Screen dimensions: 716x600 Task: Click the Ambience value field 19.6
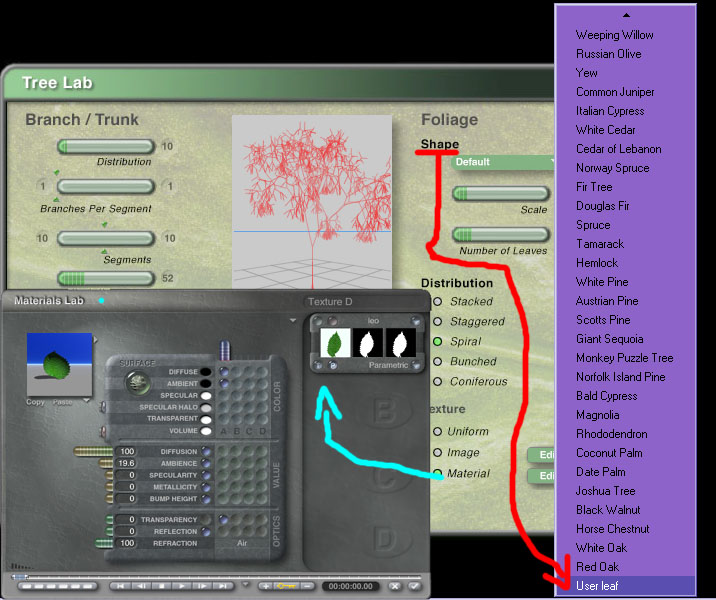click(126, 463)
